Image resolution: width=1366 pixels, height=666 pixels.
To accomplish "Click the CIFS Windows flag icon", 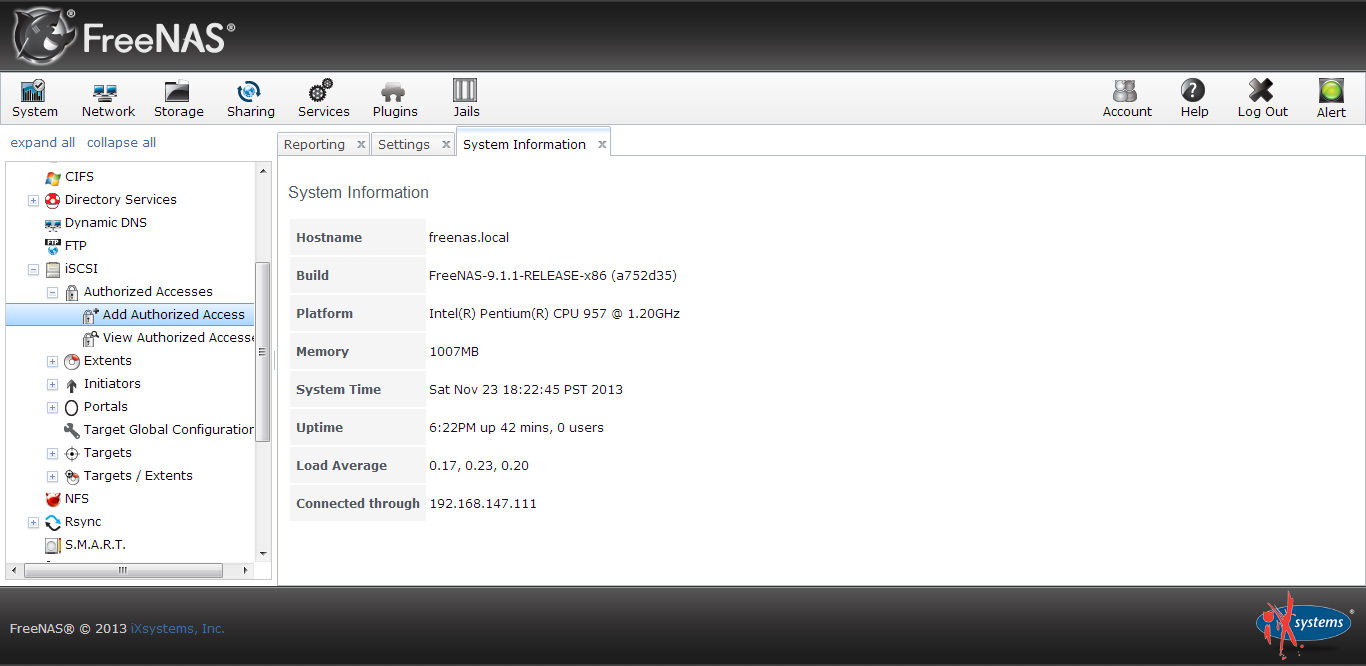I will click(x=53, y=177).
